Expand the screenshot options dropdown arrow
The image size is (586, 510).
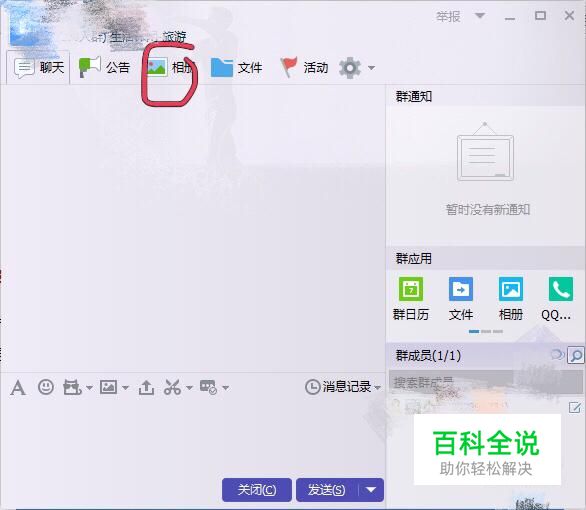coord(189,388)
